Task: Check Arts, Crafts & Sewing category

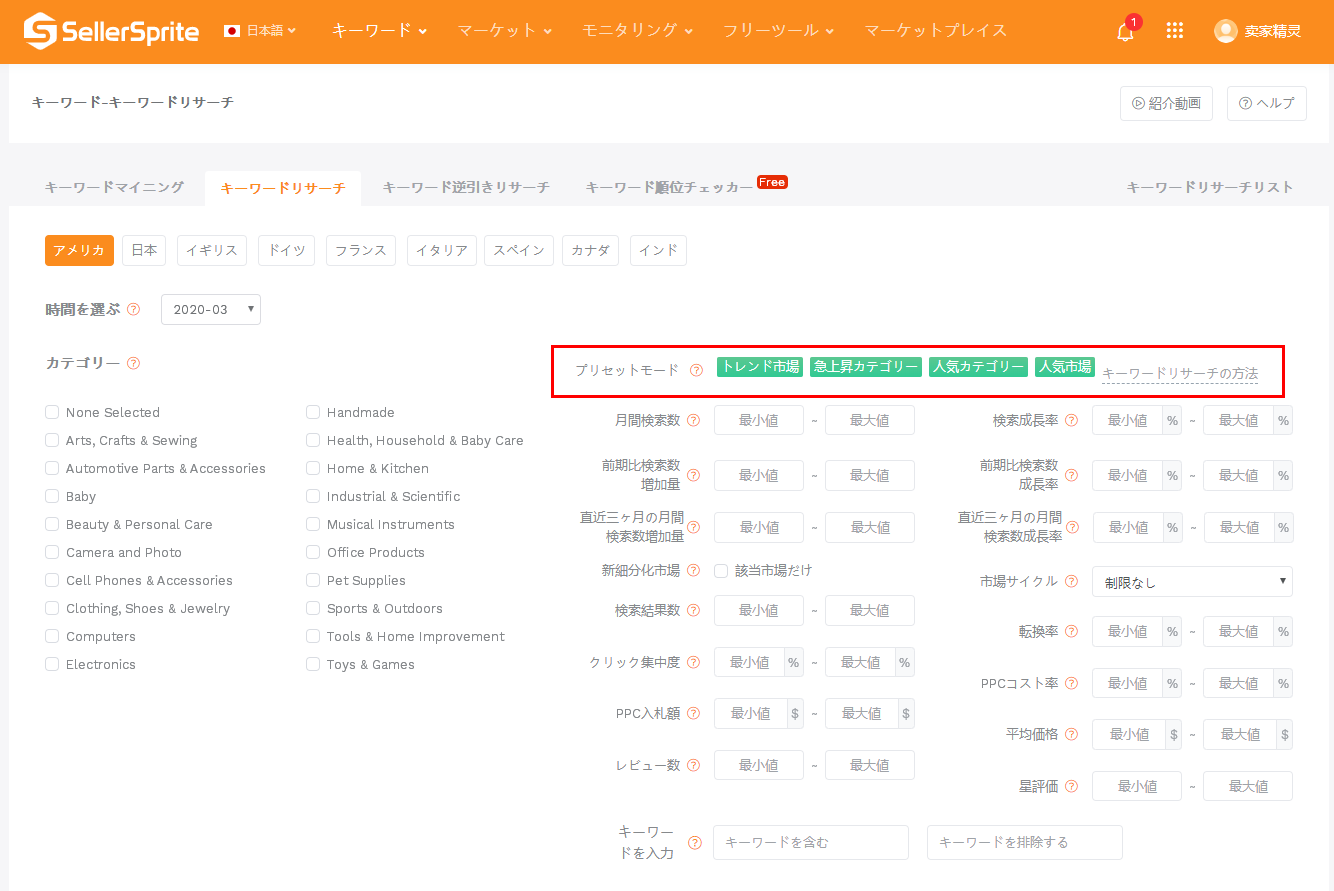Action: (x=52, y=440)
